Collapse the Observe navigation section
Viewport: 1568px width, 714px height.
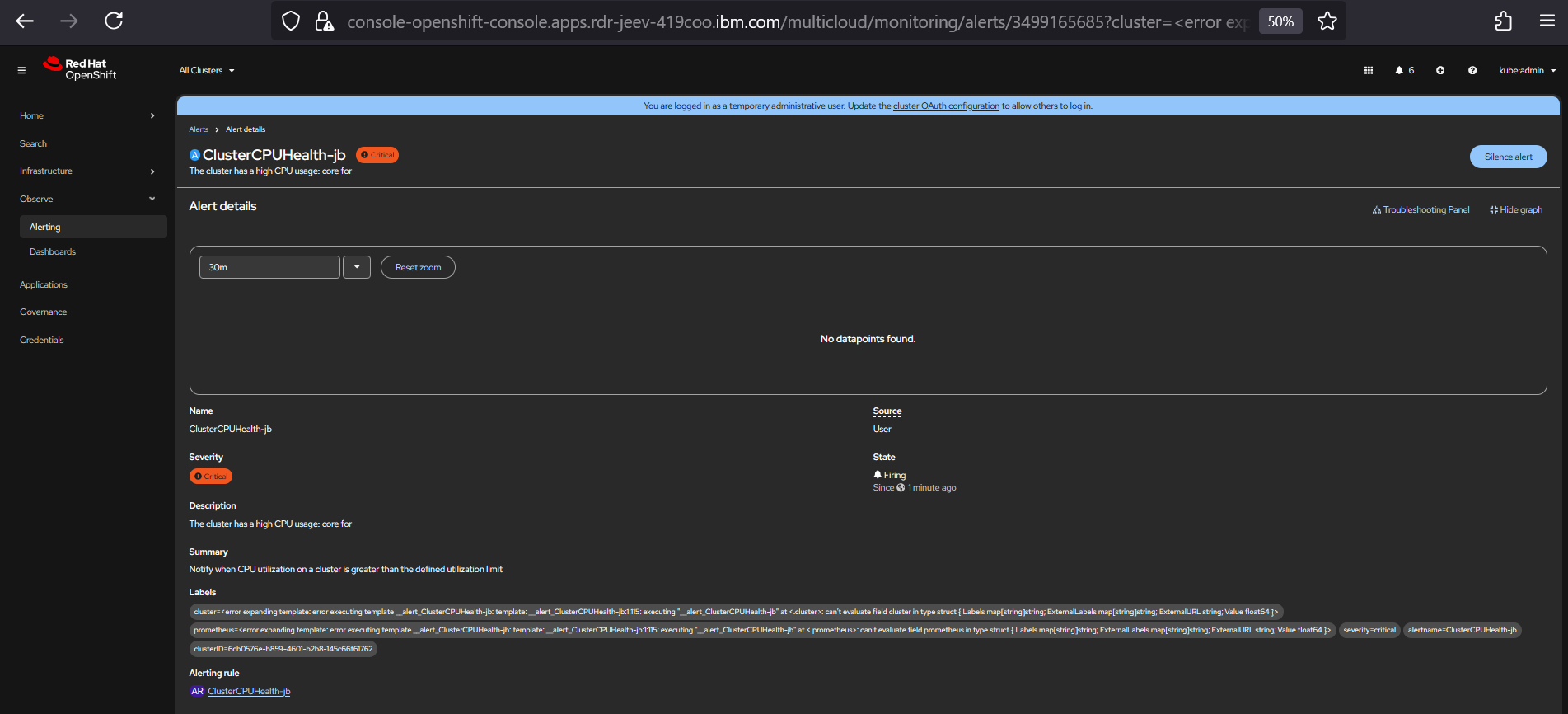pos(87,199)
